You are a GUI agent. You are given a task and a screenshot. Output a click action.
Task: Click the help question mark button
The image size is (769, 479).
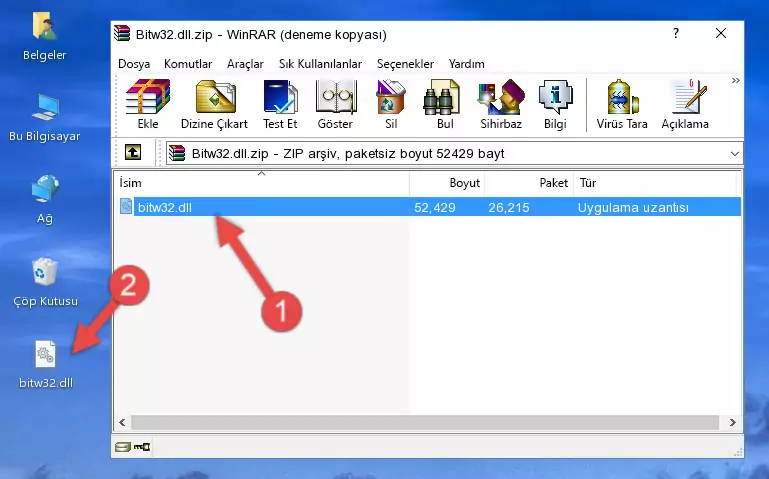(676, 33)
